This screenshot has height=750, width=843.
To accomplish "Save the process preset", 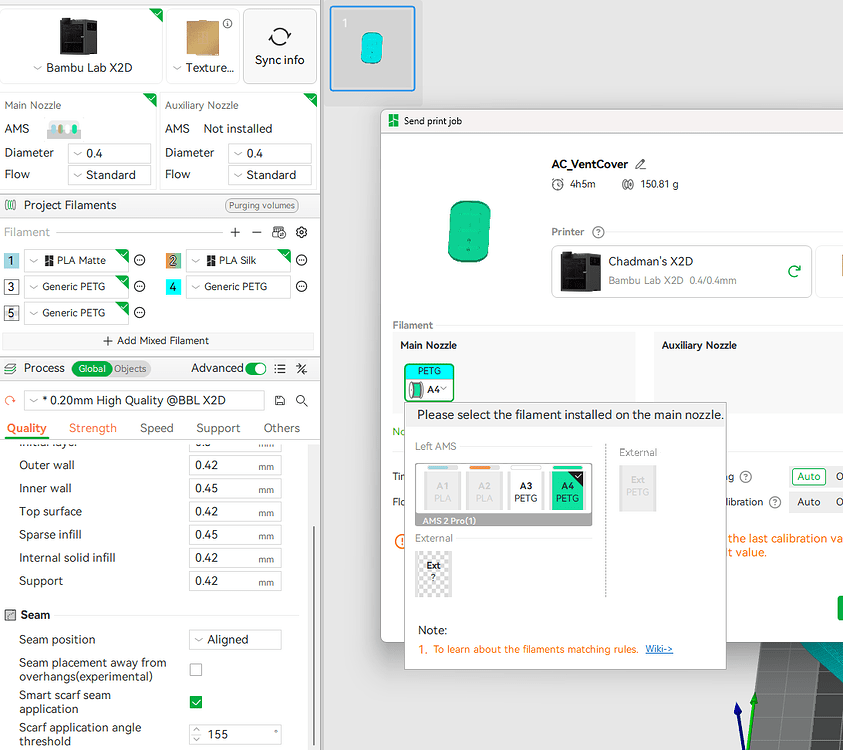I will point(280,401).
